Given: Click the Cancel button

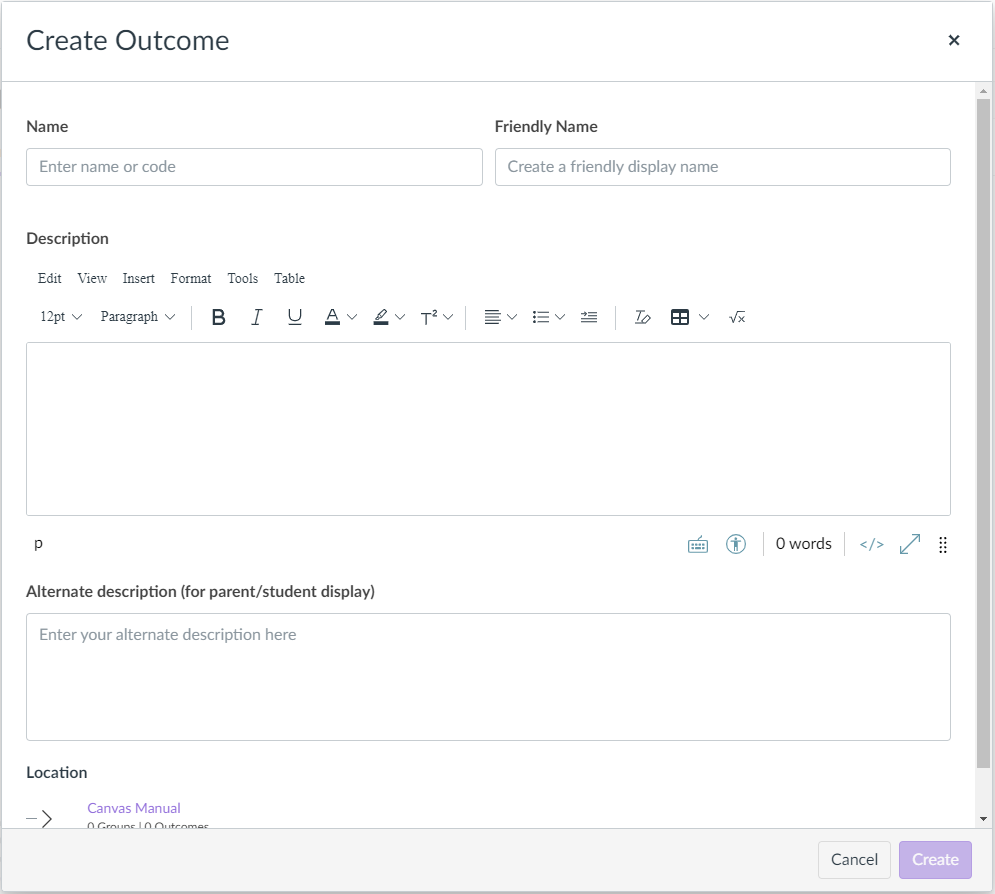Looking at the screenshot, I should tap(854, 859).
